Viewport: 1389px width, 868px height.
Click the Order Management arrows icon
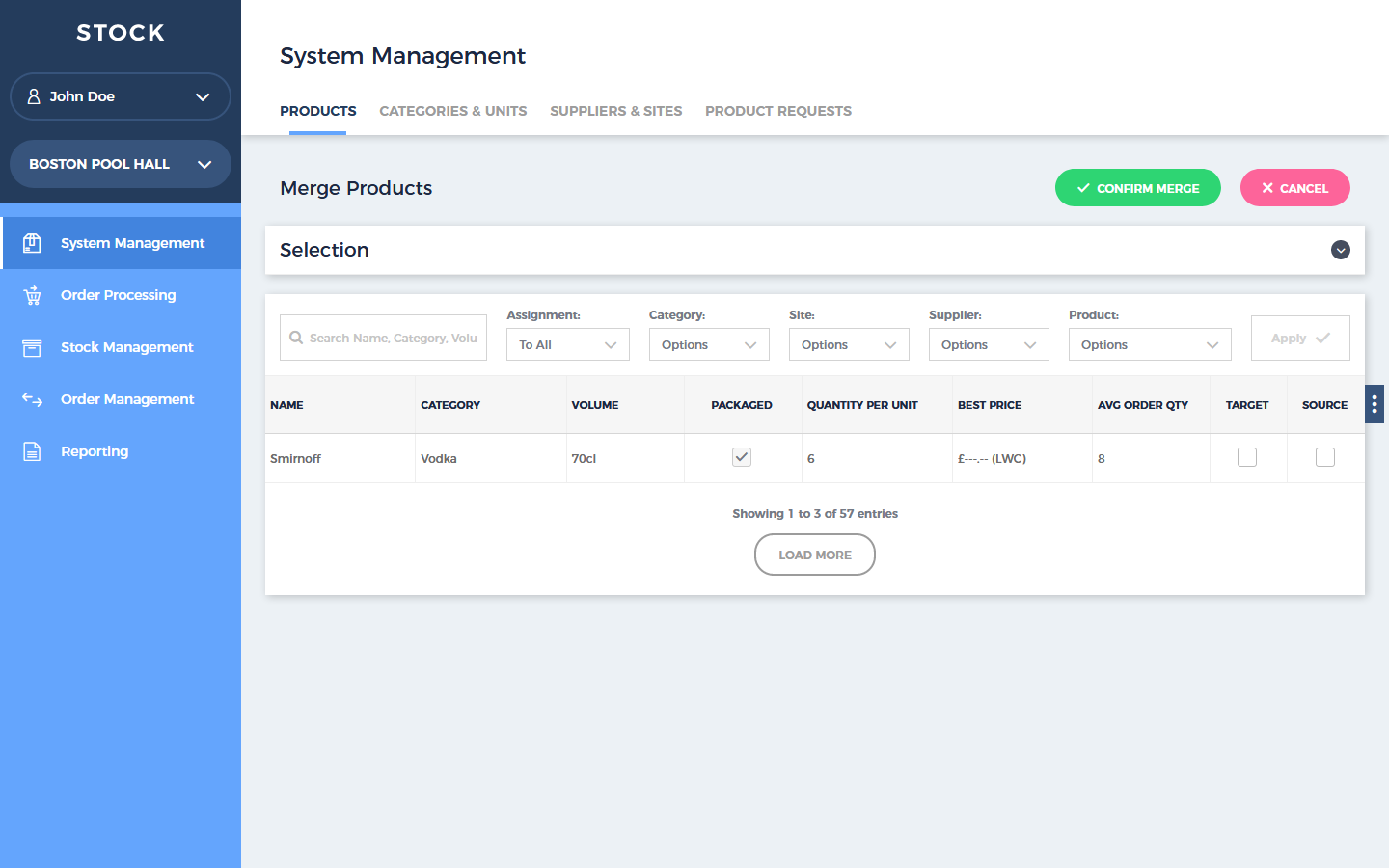(32, 399)
